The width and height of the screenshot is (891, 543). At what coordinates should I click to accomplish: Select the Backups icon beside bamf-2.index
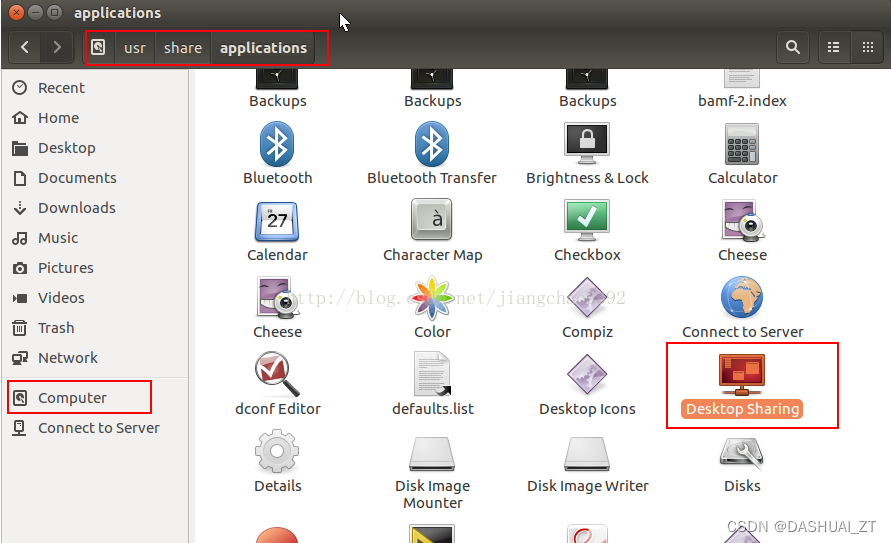coord(587,80)
